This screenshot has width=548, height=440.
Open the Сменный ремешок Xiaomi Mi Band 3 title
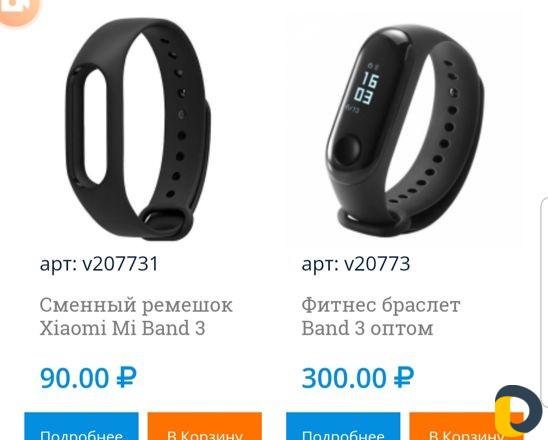tap(136, 317)
